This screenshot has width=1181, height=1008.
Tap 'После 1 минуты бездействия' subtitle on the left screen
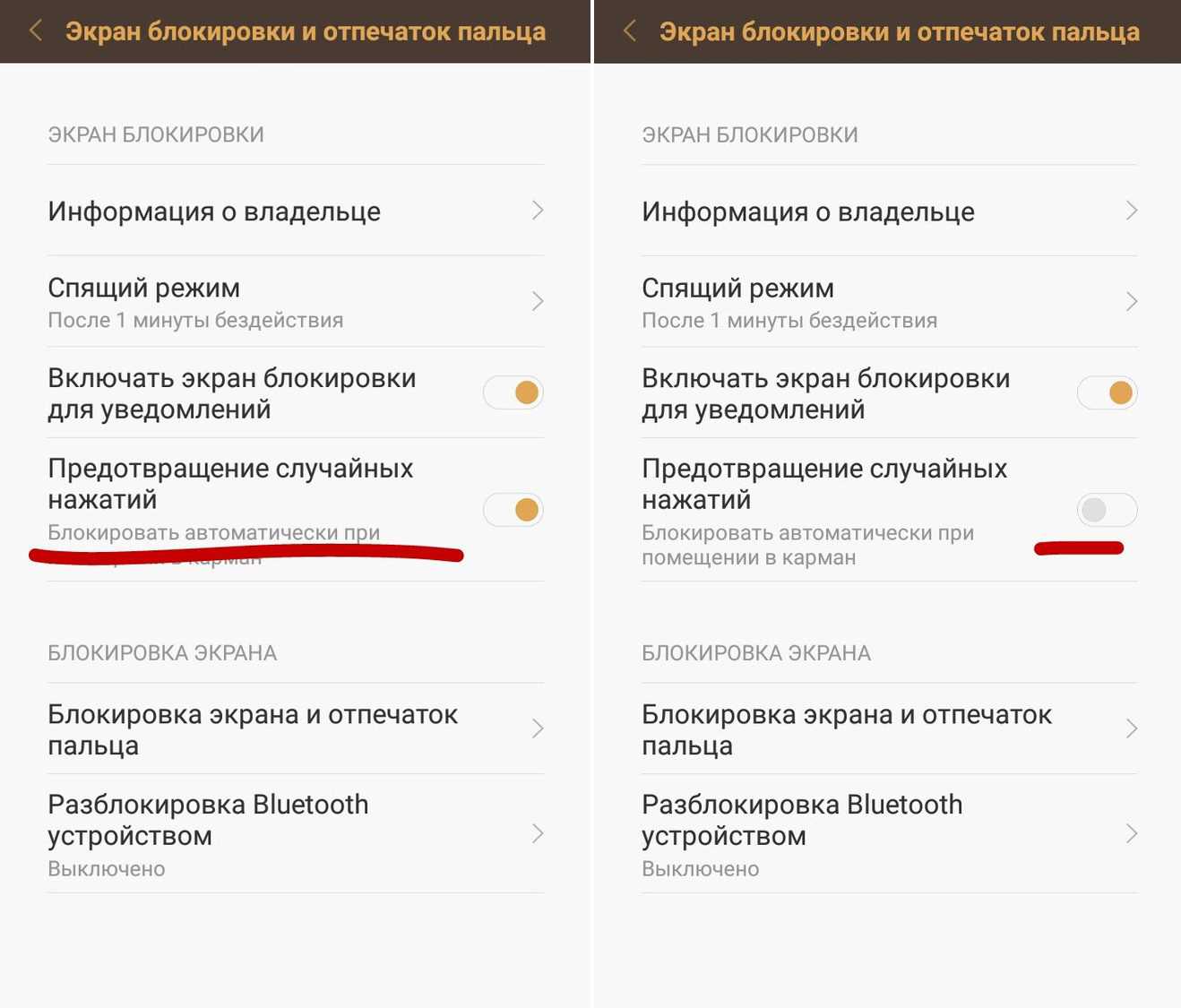(x=195, y=320)
